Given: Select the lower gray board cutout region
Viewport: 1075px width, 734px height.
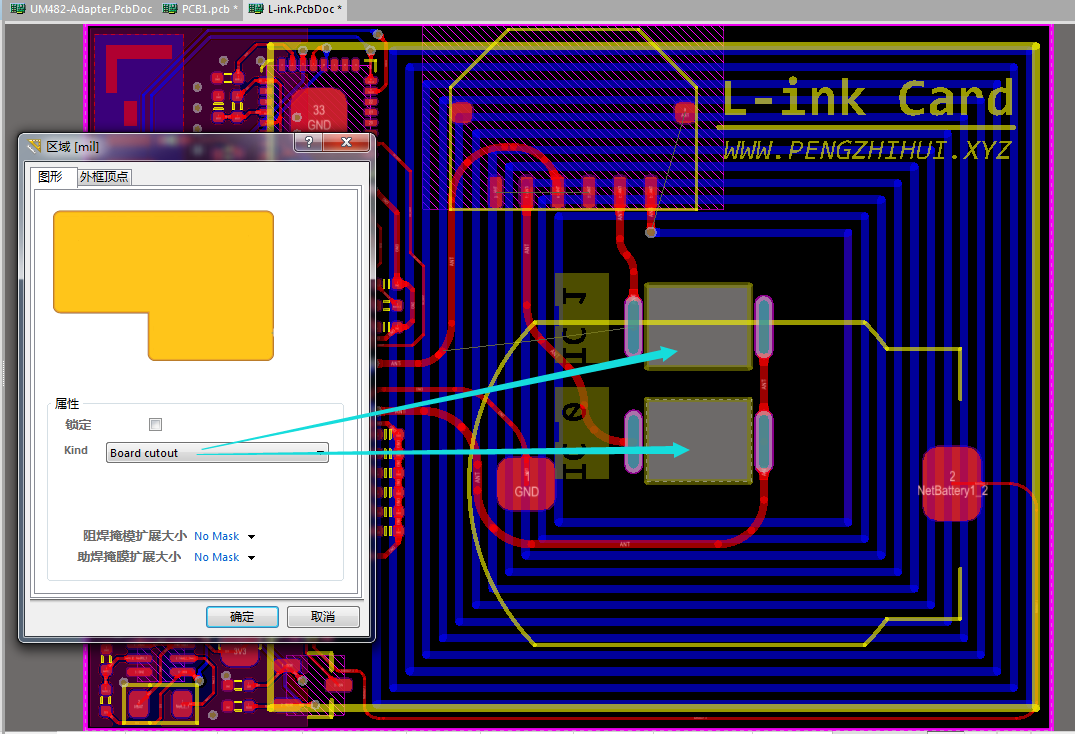Looking at the screenshot, I should click(698, 440).
